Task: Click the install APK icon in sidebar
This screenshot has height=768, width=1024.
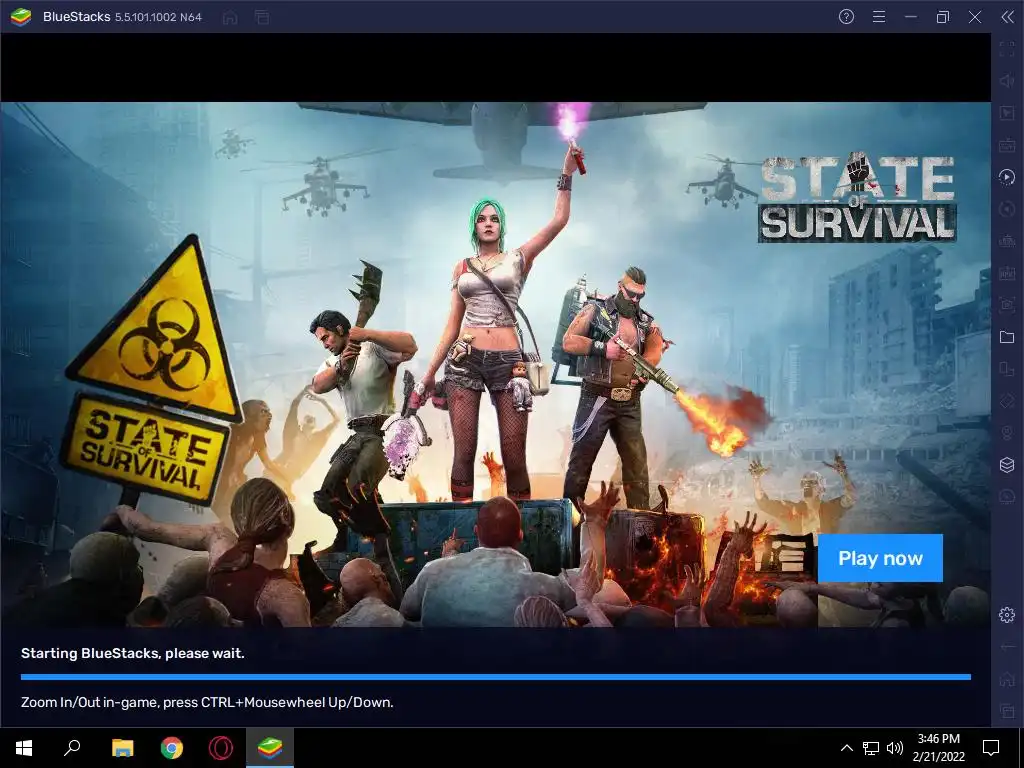Action: pos(1006,273)
